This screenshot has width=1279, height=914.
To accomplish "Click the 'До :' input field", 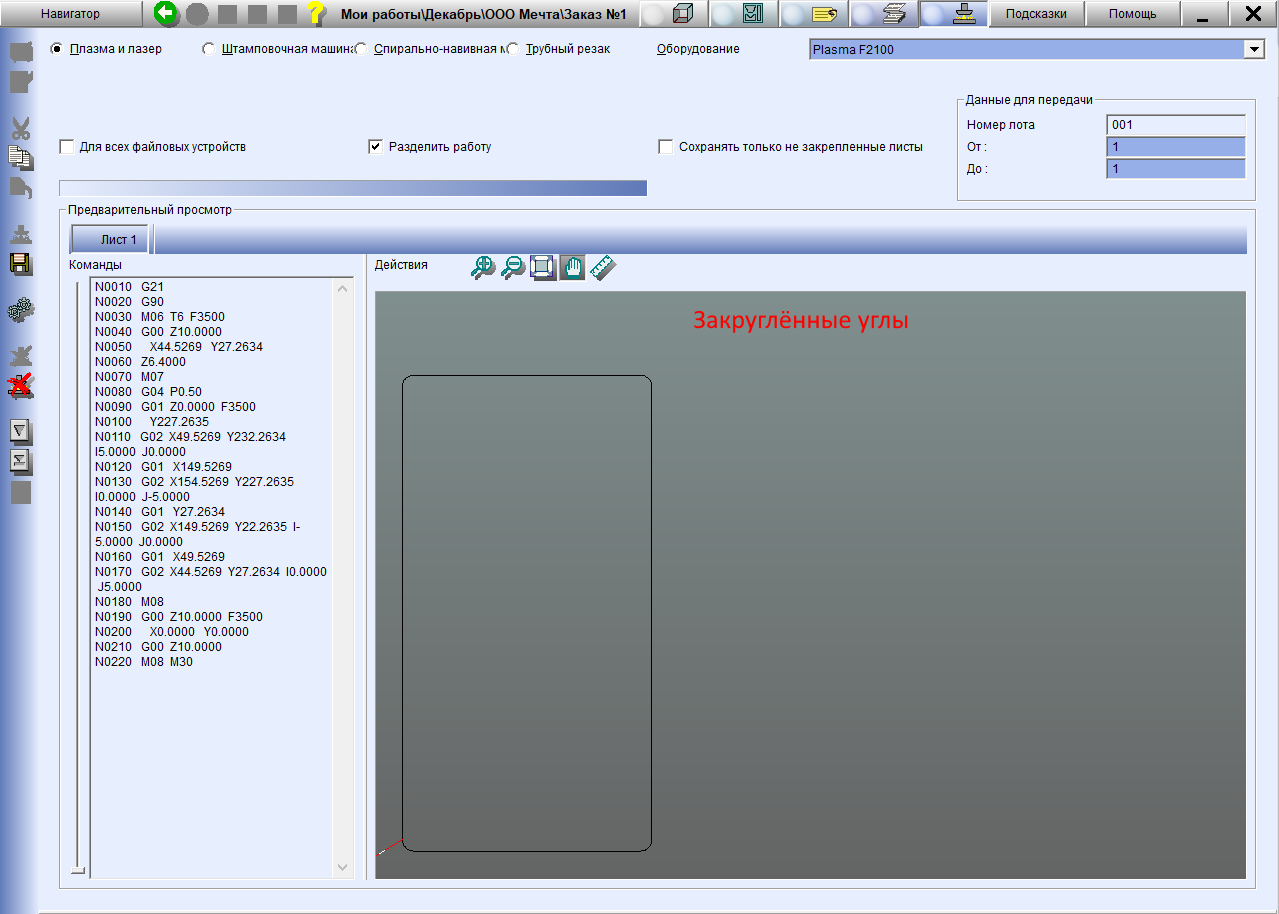I will pyautogui.click(x=1176, y=169).
